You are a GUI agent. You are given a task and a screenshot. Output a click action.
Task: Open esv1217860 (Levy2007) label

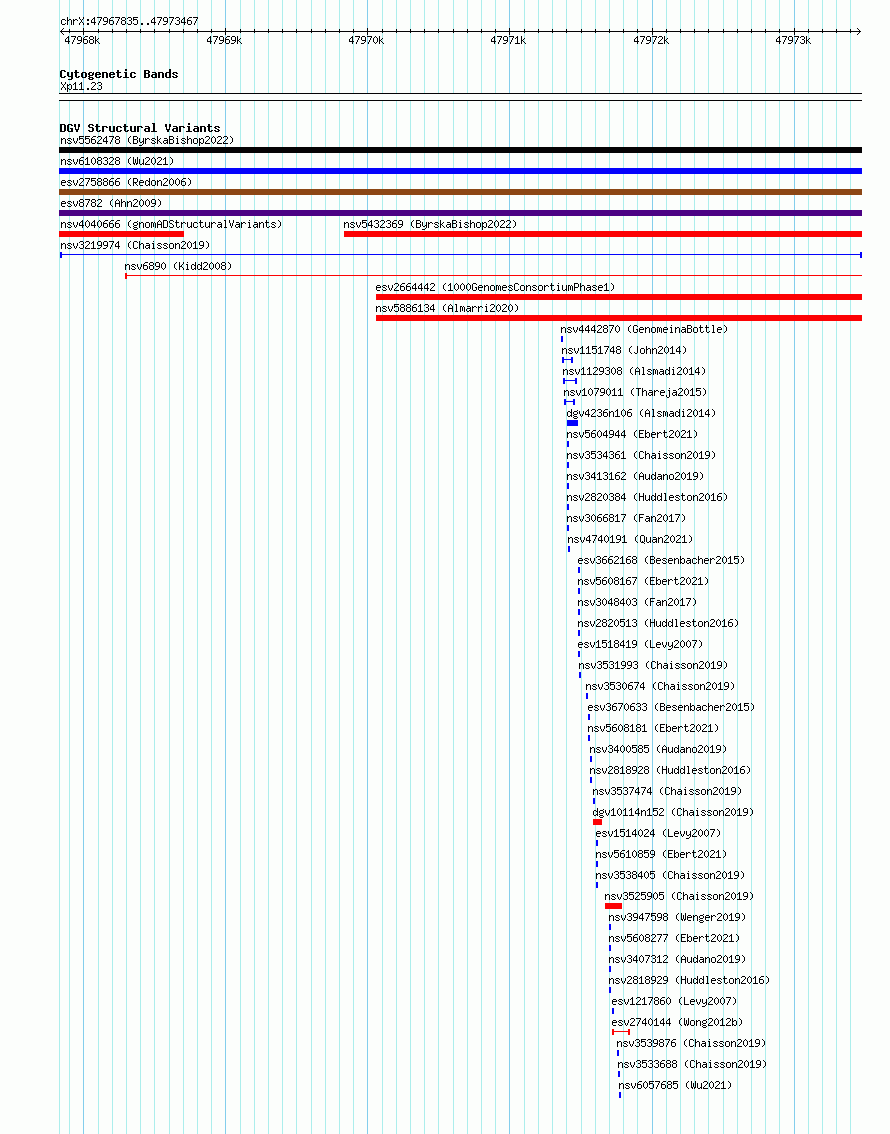pyautogui.click(x=674, y=1000)
